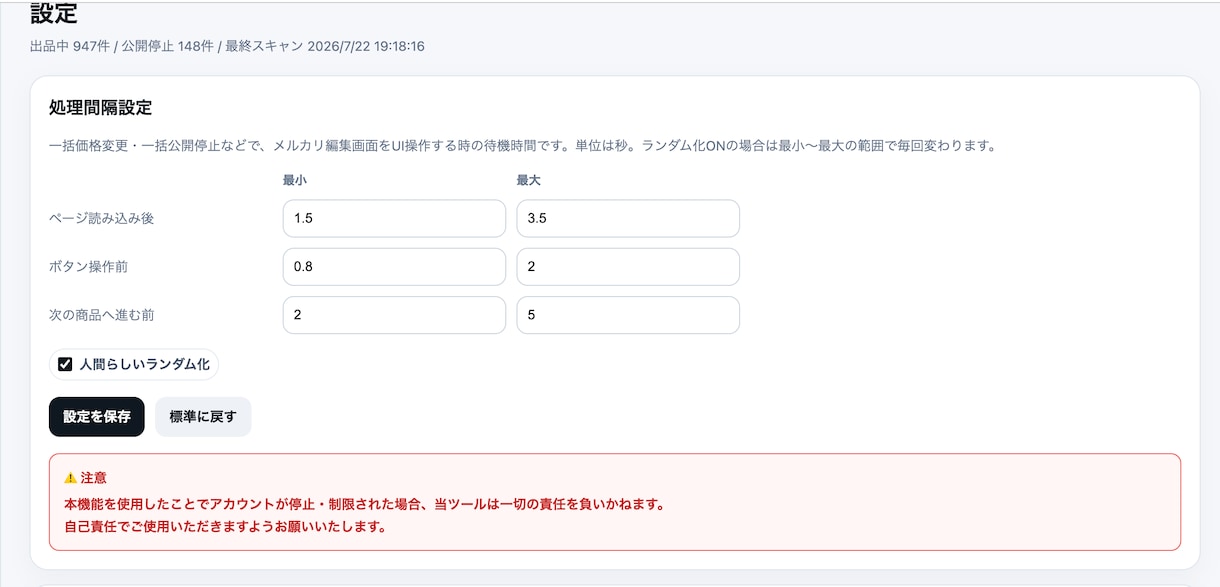Click the 設定 page heading
This screenshot has width=1220, height=587.
pyautogui.click(x=54, y=14)
